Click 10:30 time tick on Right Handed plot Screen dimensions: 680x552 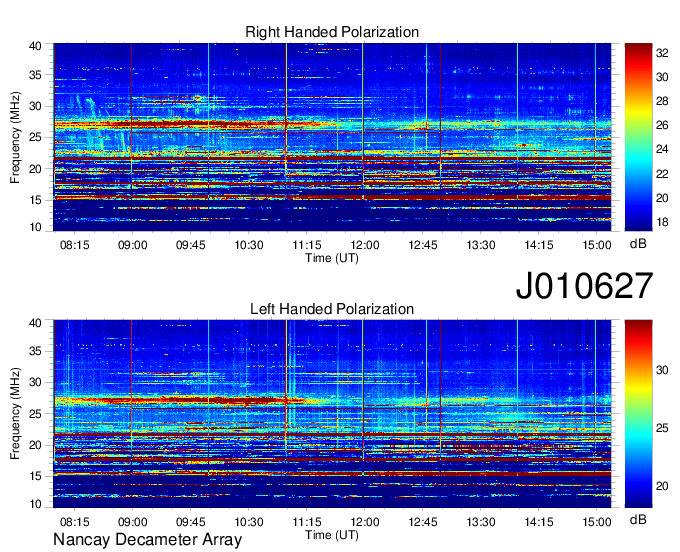coord(248,245)
